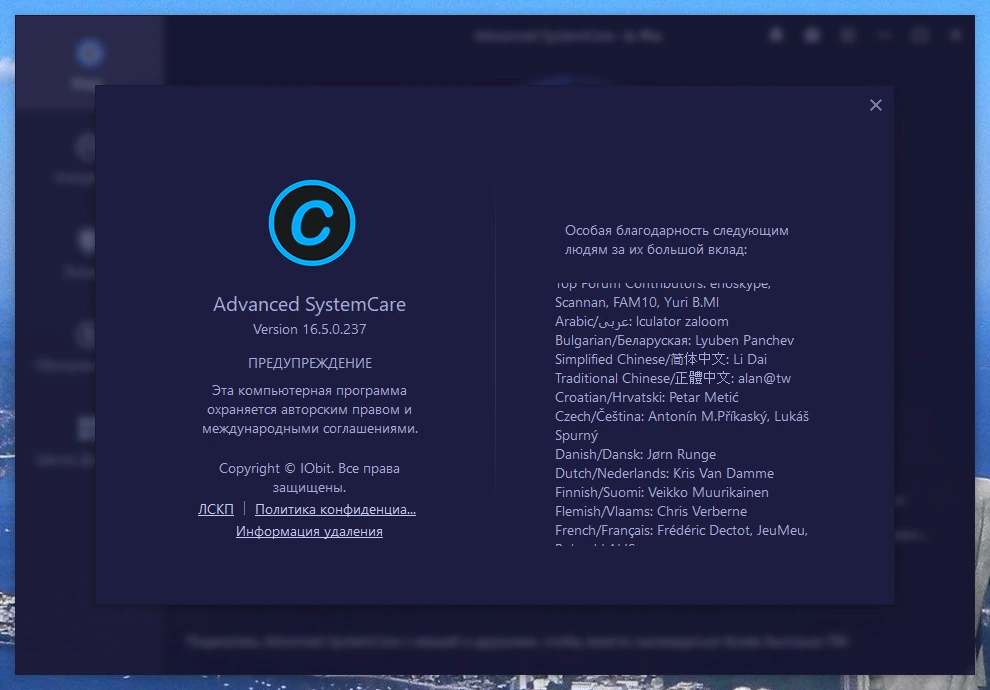
Task: Click the Danish Jørn Runge credit line
Action: pos(635,454)
